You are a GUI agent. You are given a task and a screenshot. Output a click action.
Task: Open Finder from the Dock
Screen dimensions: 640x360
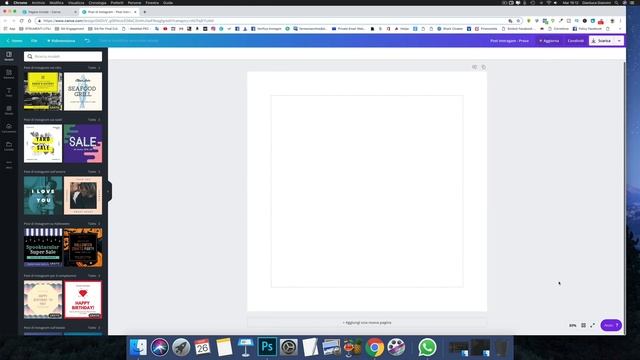pyautogui.click(x=138, y=347)
